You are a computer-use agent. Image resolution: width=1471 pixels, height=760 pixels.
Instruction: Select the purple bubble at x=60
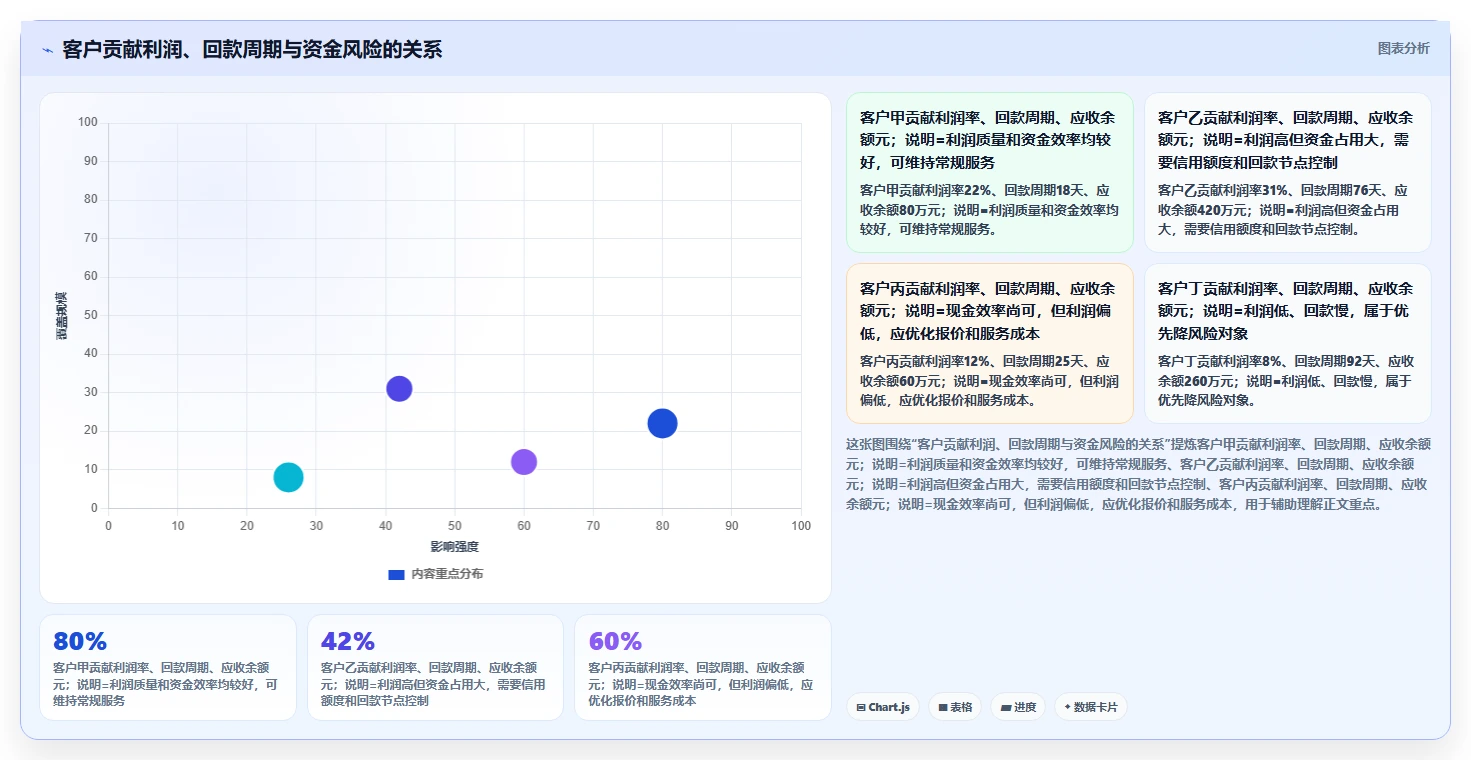(x=524, y=462)
